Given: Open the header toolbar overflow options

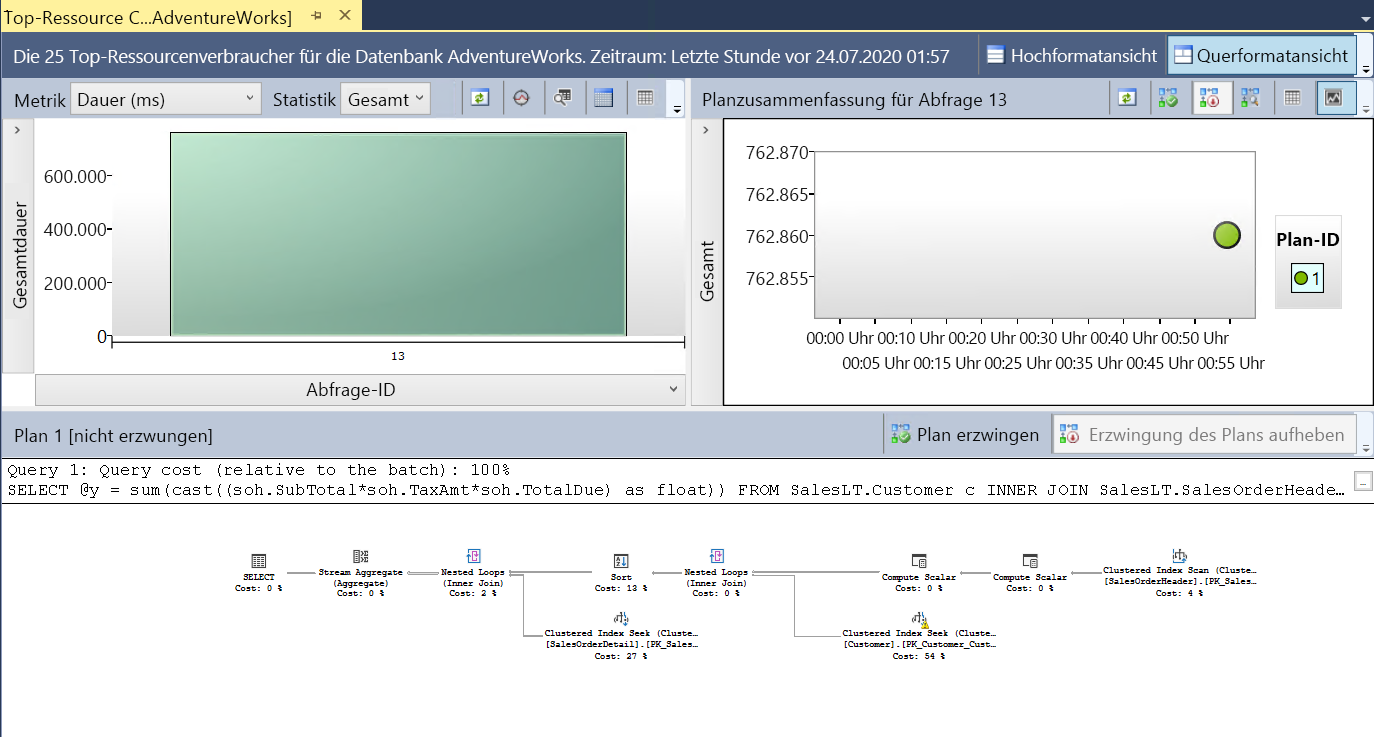Looking at the screenshot, I should click(x=1365, y=69).
